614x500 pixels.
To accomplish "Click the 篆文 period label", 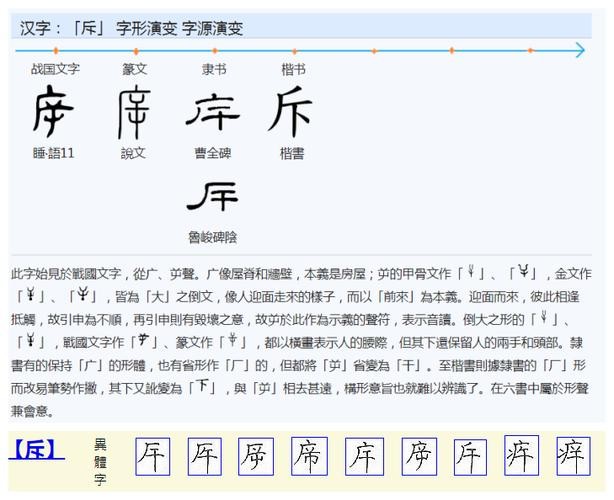I will tap(135, 69).
